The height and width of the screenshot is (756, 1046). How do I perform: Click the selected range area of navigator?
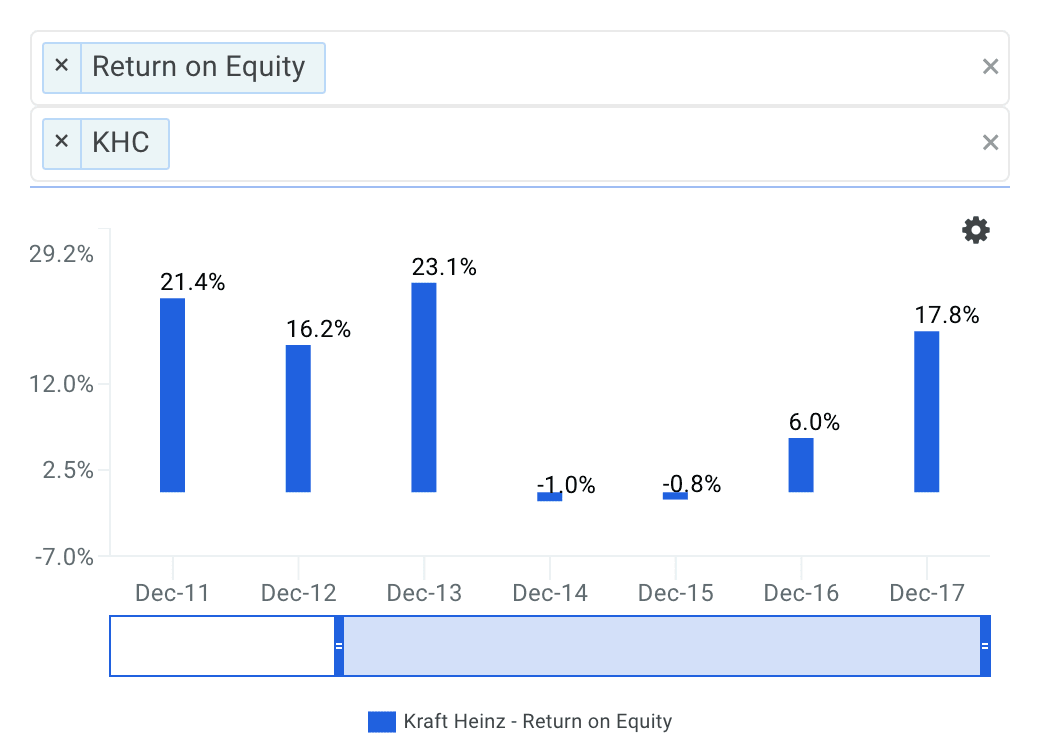660,646
